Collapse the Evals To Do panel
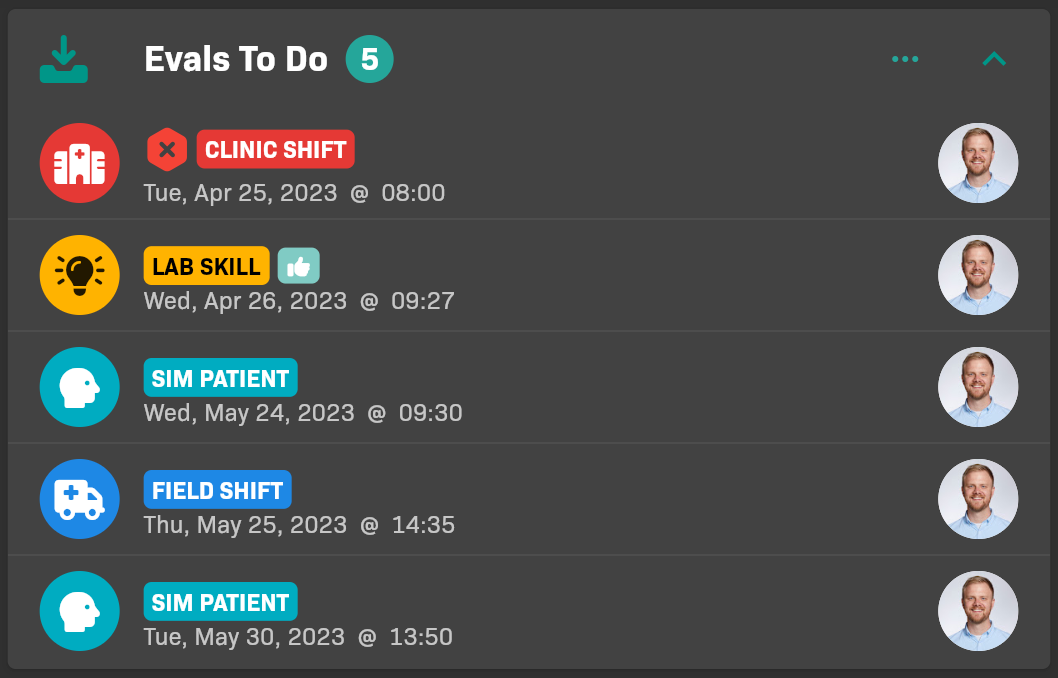This screenshot has width=1058, height=678. point(994,60)
